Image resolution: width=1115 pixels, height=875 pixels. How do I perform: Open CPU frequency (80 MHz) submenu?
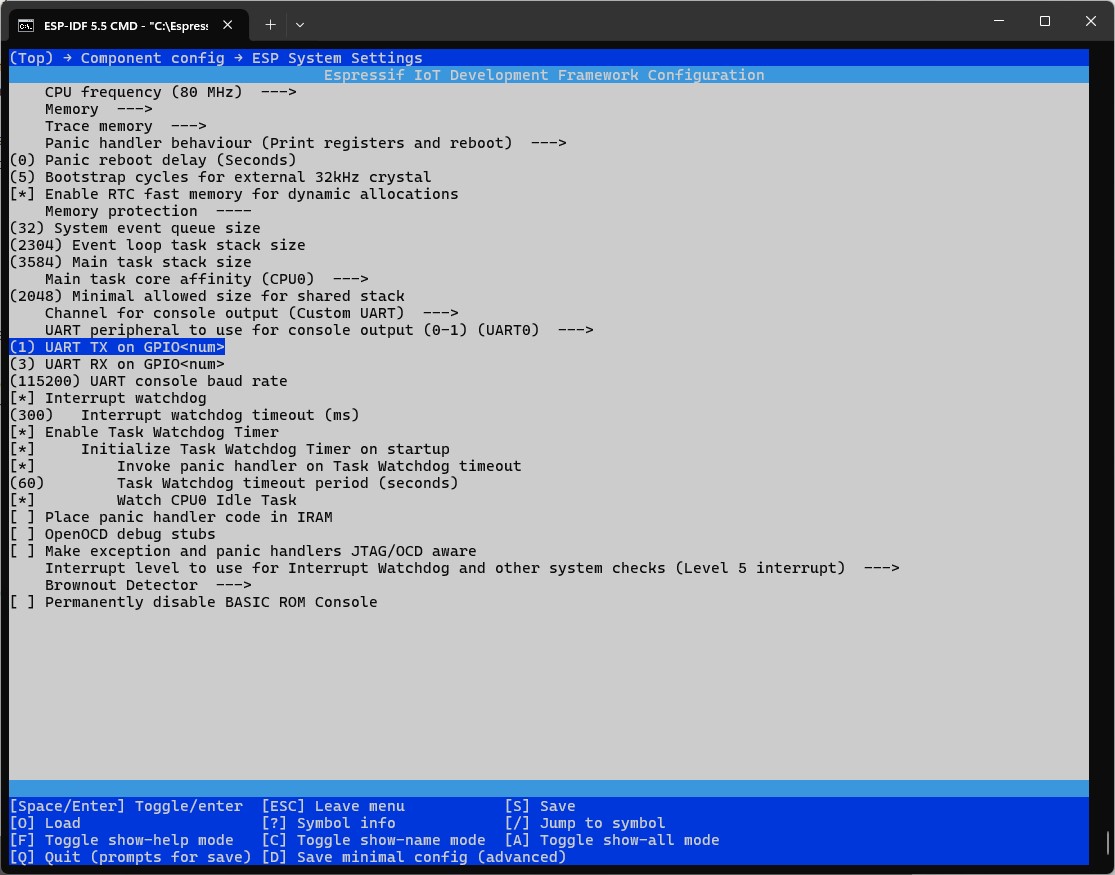point(171,92)
